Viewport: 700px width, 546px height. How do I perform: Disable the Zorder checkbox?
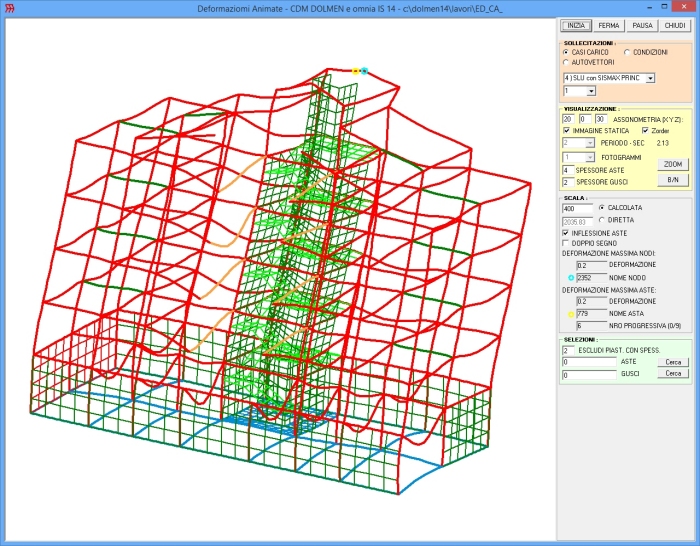point(645,130)
